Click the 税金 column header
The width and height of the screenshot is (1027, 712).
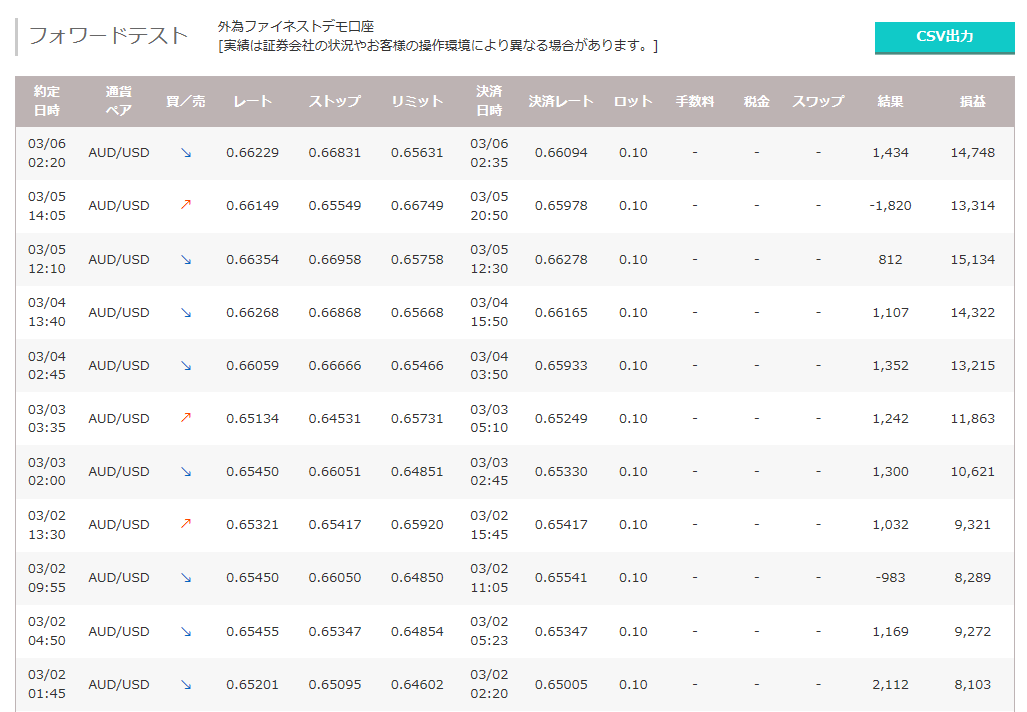click(756, 102)
